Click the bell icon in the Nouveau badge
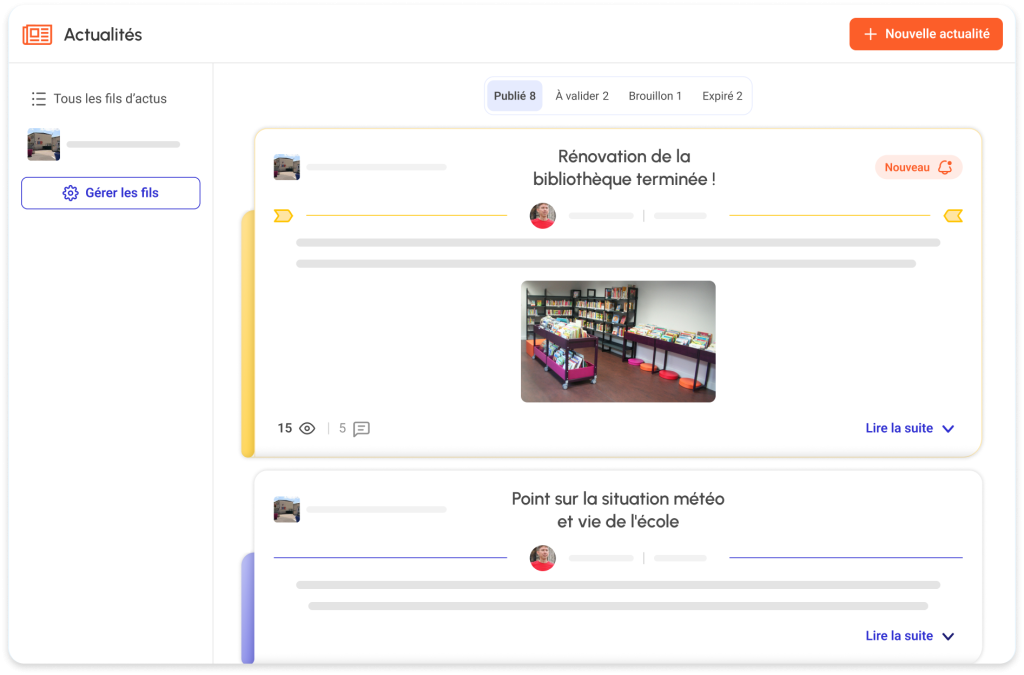Image resolution: width=1024 pixels, height=675 pixels. 945,167
